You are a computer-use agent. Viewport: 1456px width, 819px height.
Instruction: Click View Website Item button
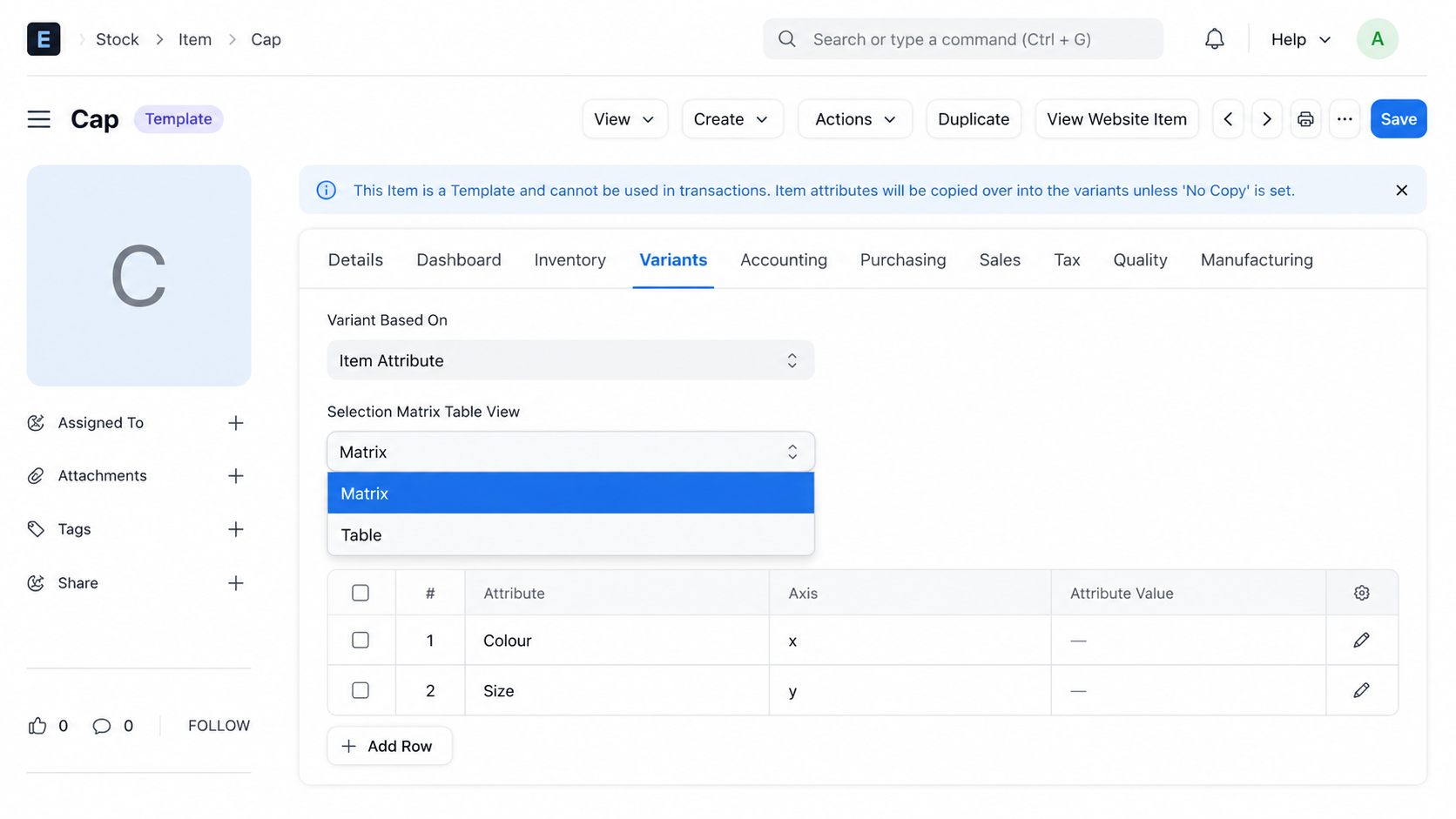[1116, 119]
